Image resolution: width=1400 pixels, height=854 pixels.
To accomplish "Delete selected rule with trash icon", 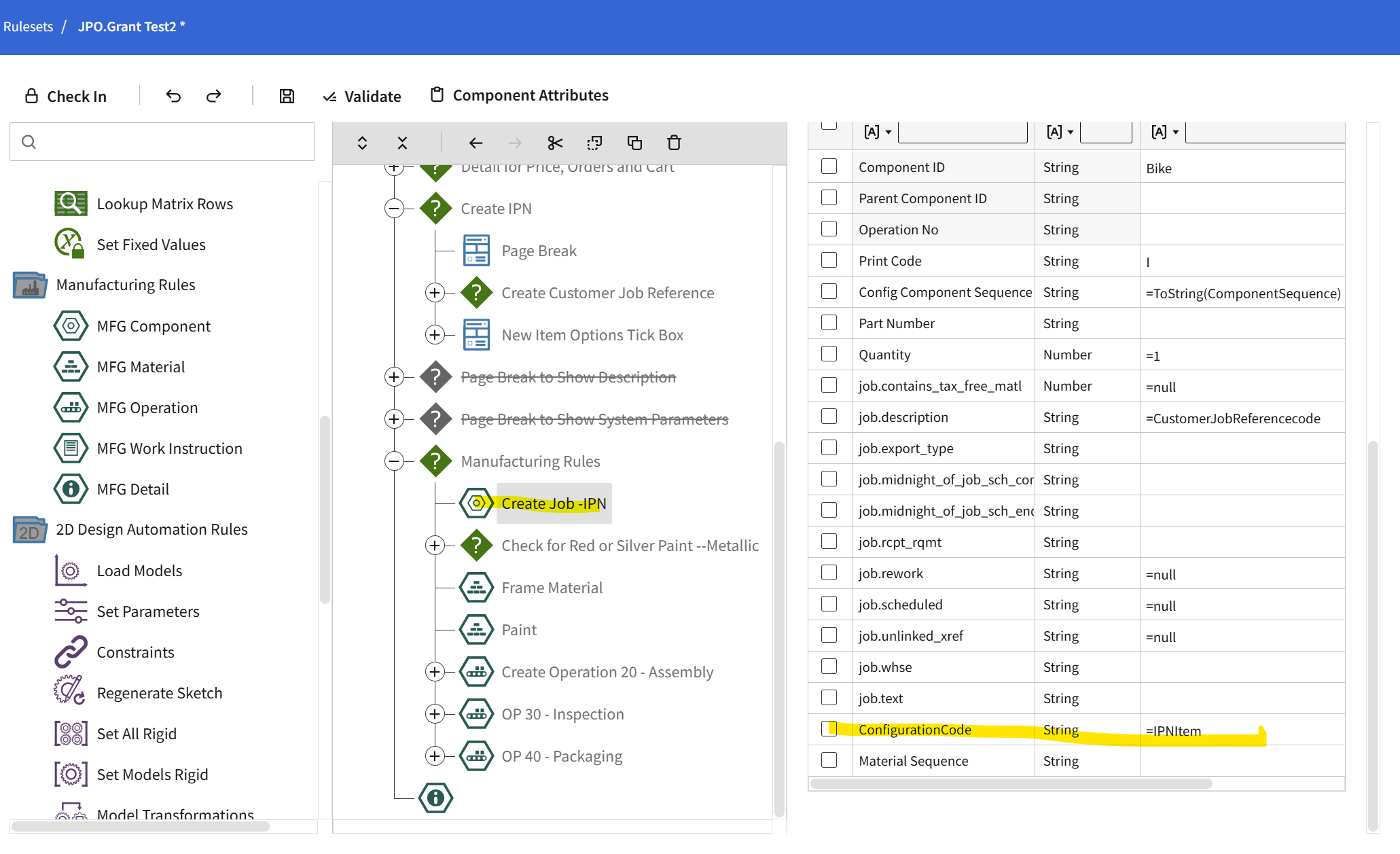I will pos(674,143).
